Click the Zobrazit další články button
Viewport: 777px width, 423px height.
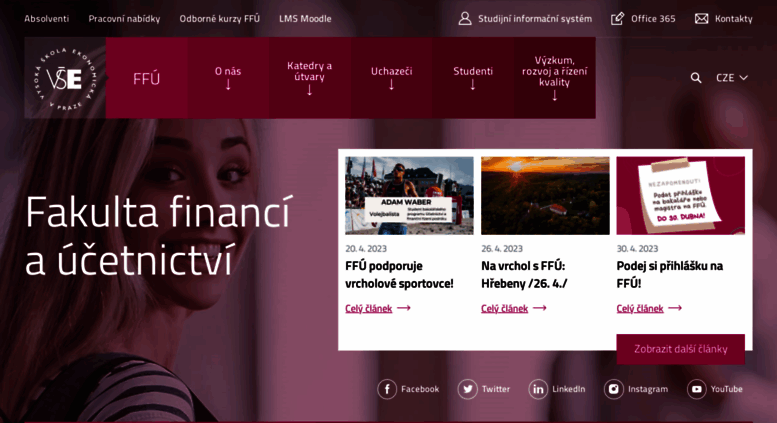coord(680,349)
